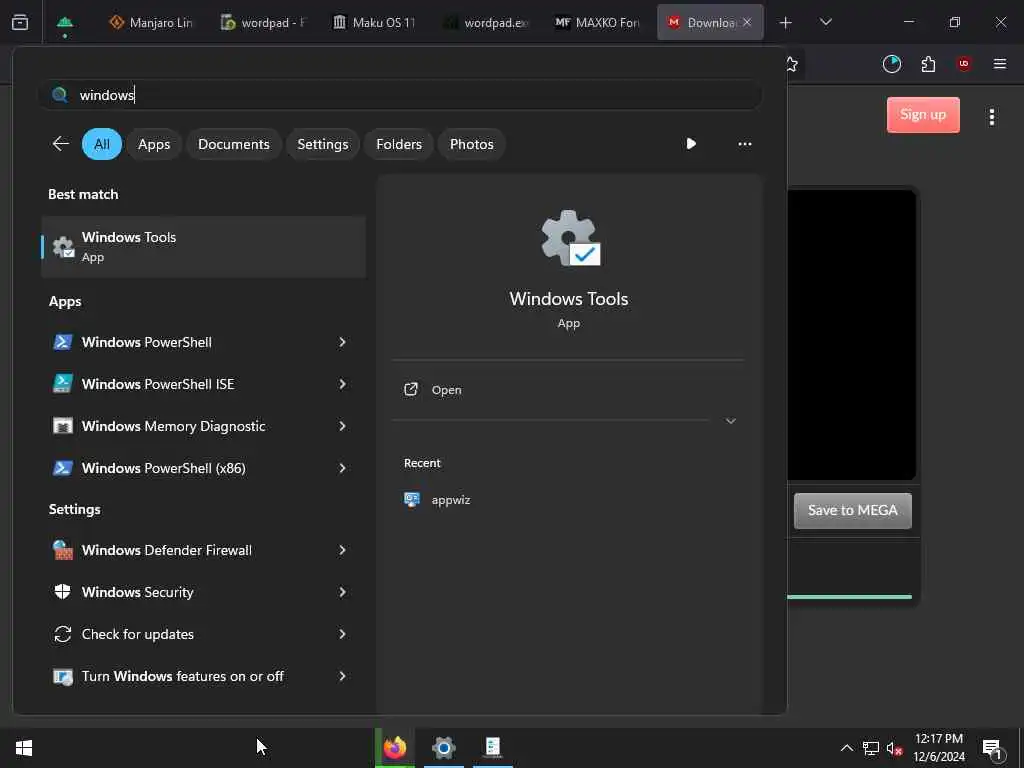This screenshot has width=1024, height=768.
Task: Expand Turn Windows features chevron
Action: tap(342, 677)
